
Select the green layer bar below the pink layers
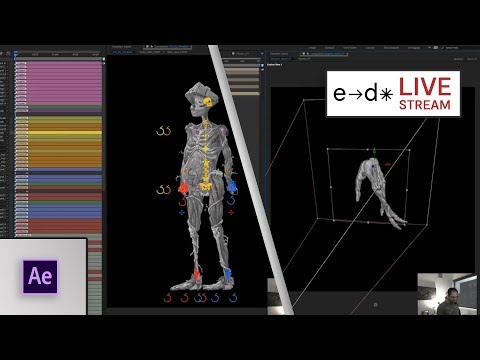[59, 107]
